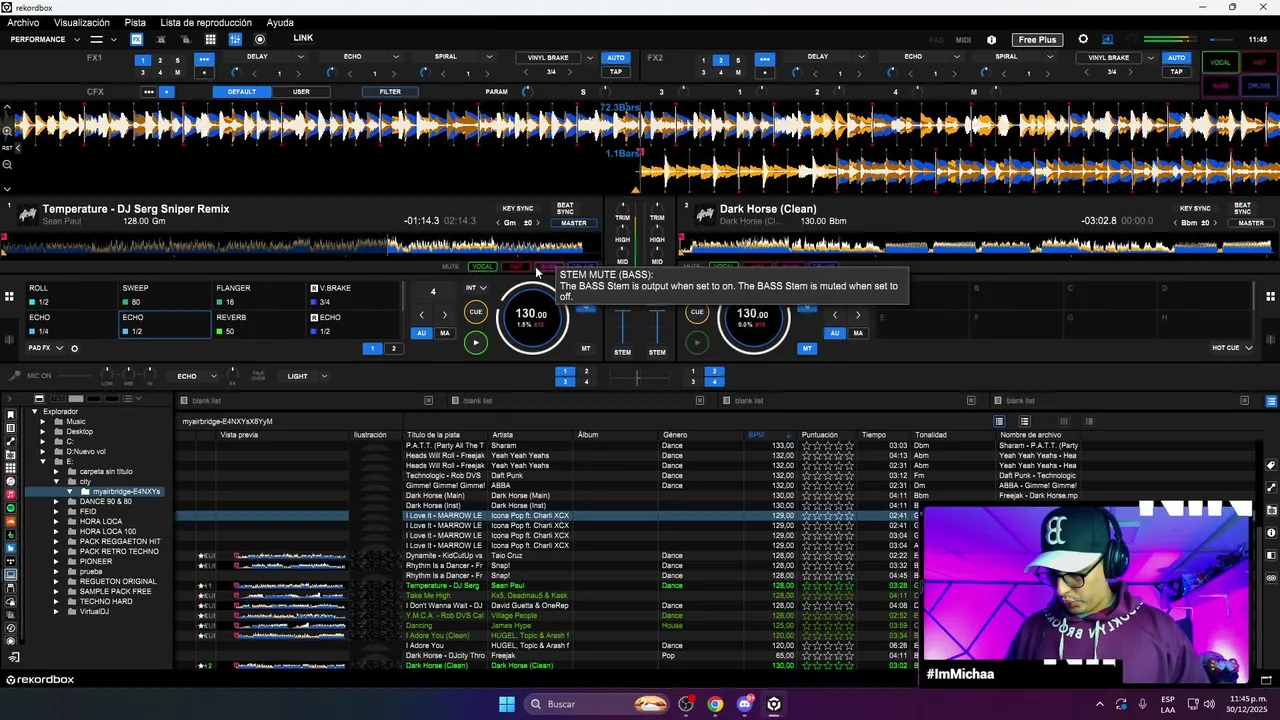Click the crossfader slider
The image size is (1280, 720).
[638, 377]
